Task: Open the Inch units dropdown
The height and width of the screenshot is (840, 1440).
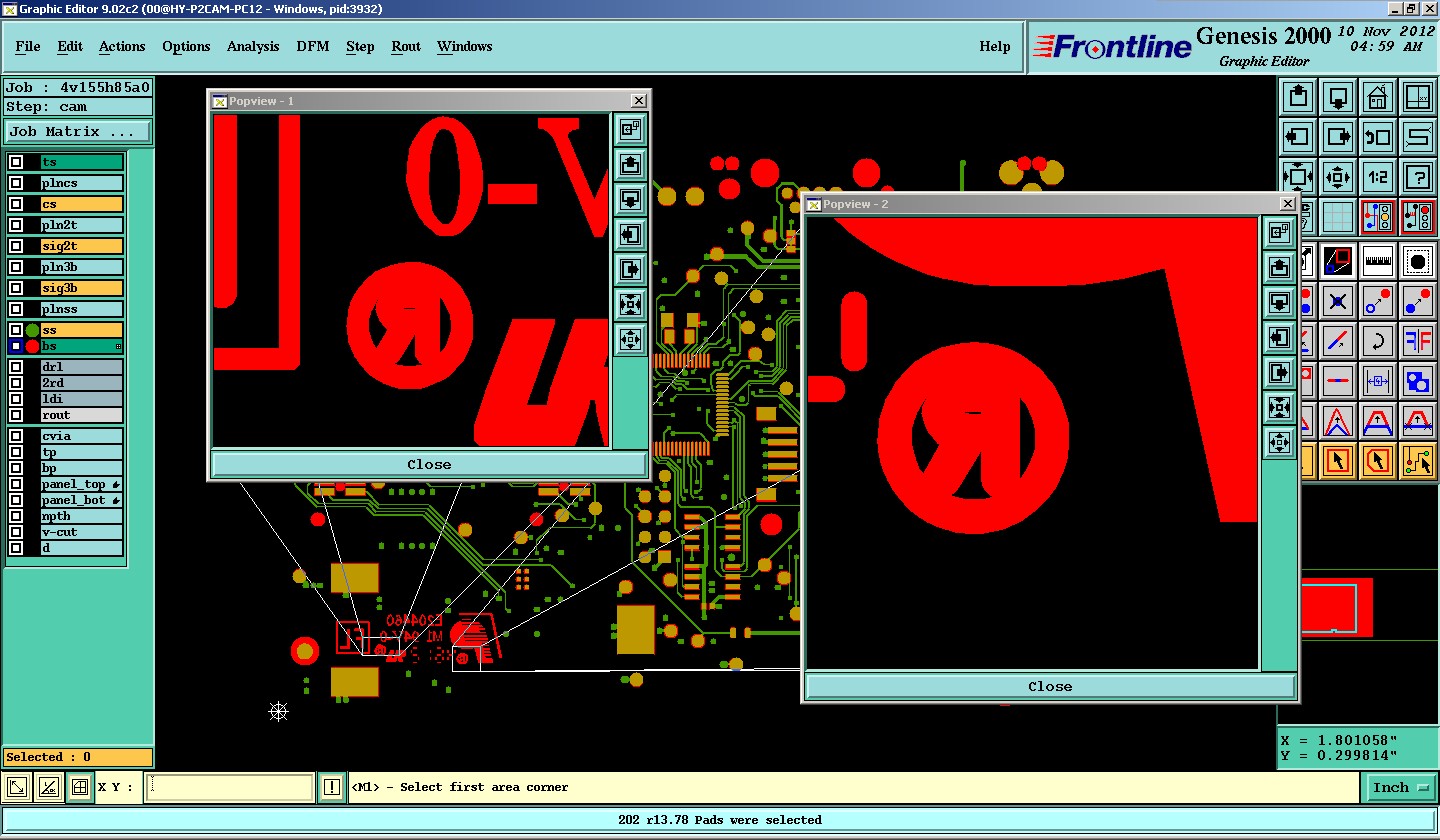Action: tap(1399, 787)
